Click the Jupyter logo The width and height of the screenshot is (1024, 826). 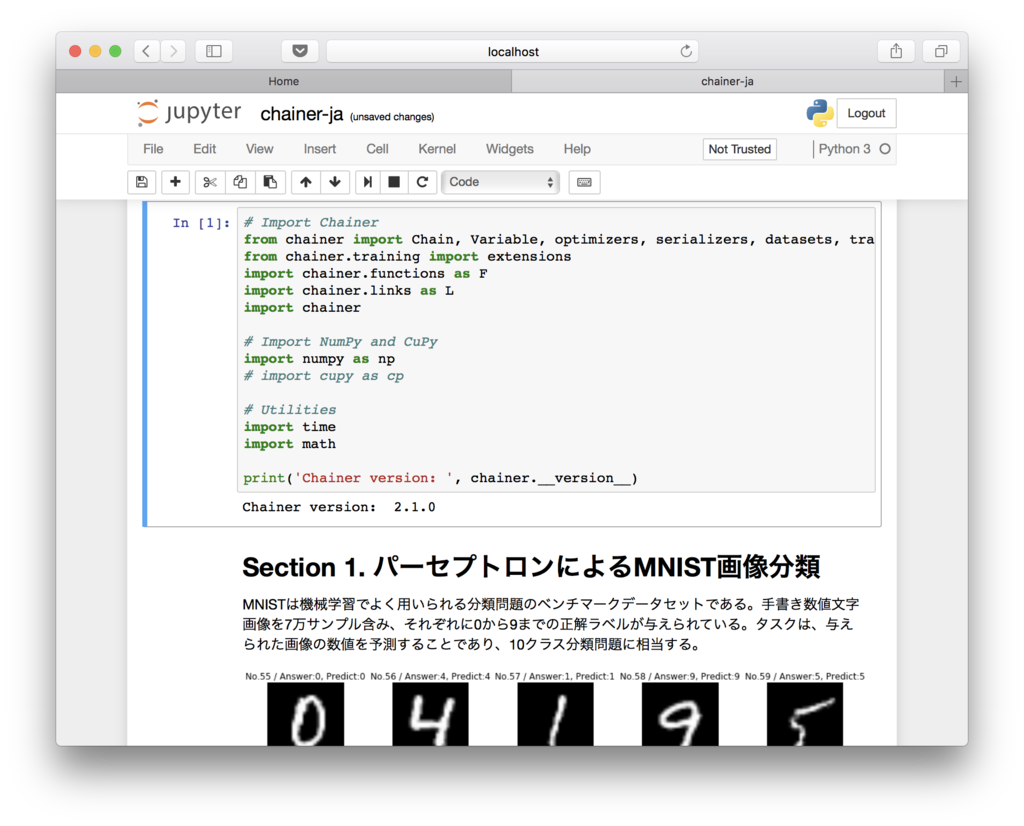[188, 112]
